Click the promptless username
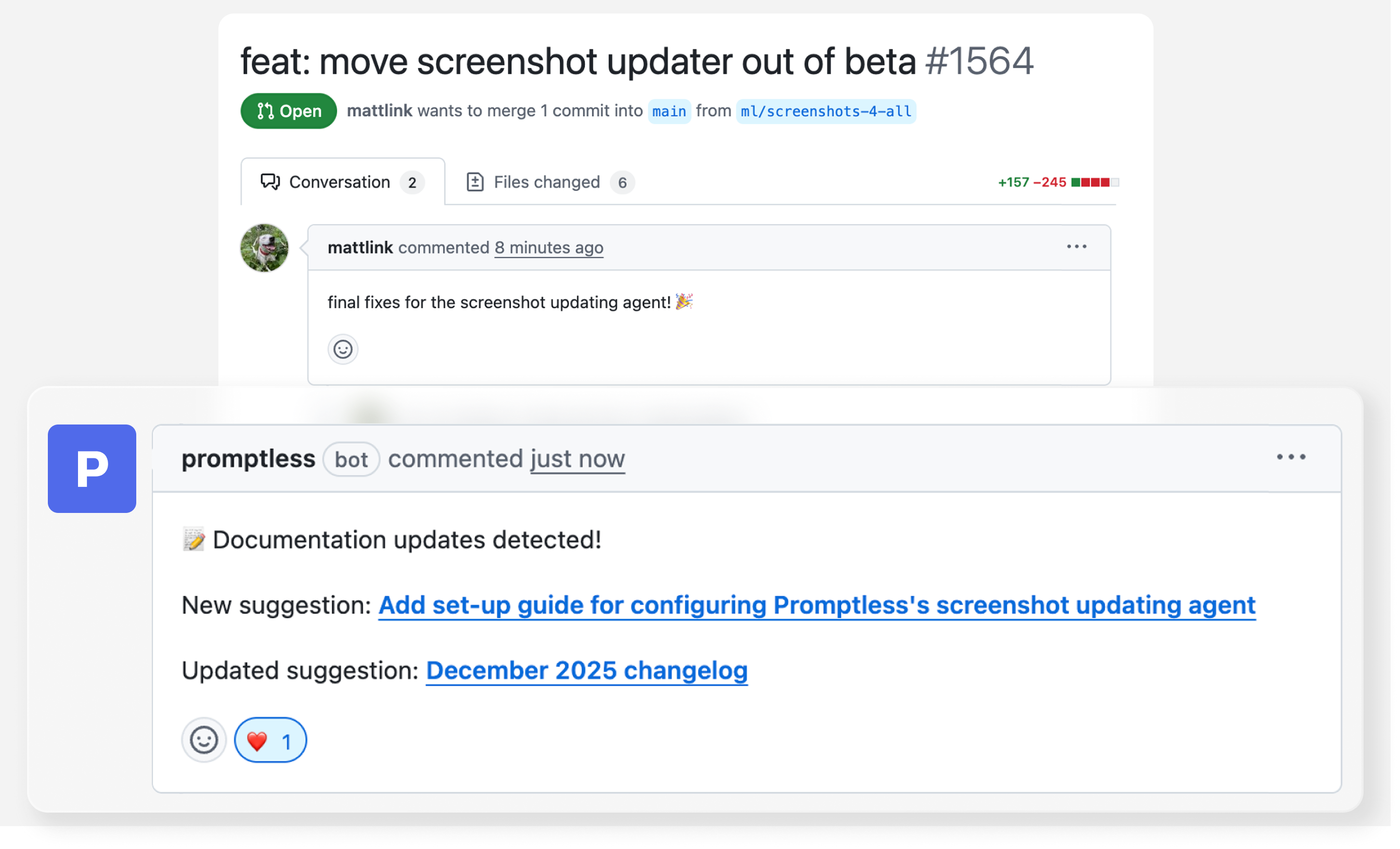 [x=248, y=459]
